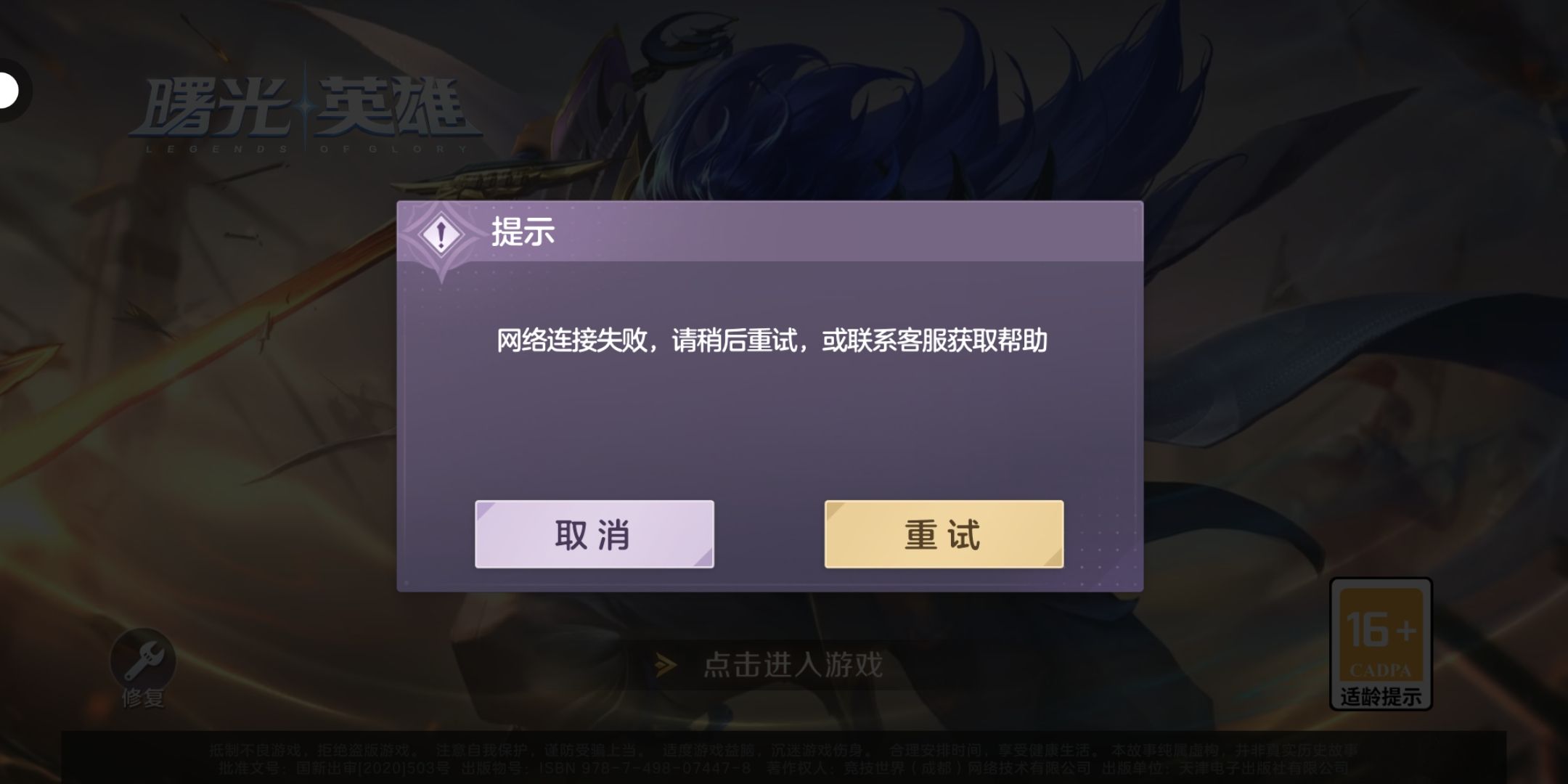Open the 修复 wrench repair icon
This screenshot has height=784, width=1568.
pos(143,659)
